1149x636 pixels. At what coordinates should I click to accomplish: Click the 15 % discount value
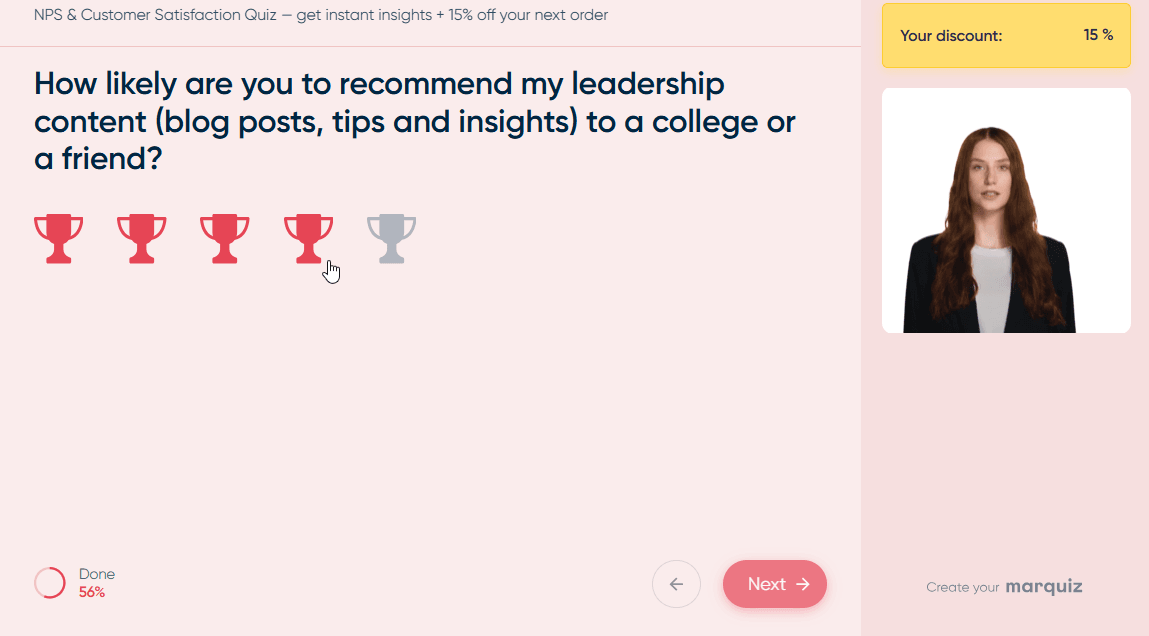tap(1098, 35)
